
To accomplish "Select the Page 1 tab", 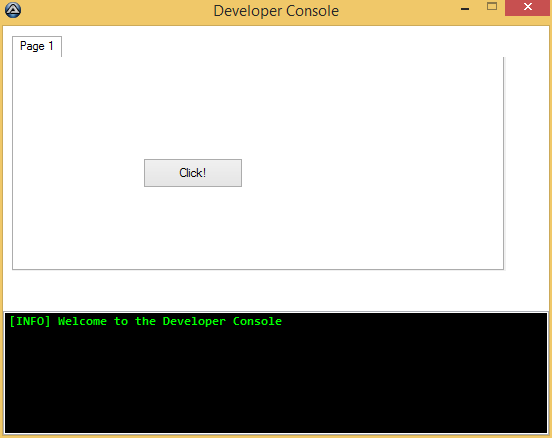I will coord(37,46).
